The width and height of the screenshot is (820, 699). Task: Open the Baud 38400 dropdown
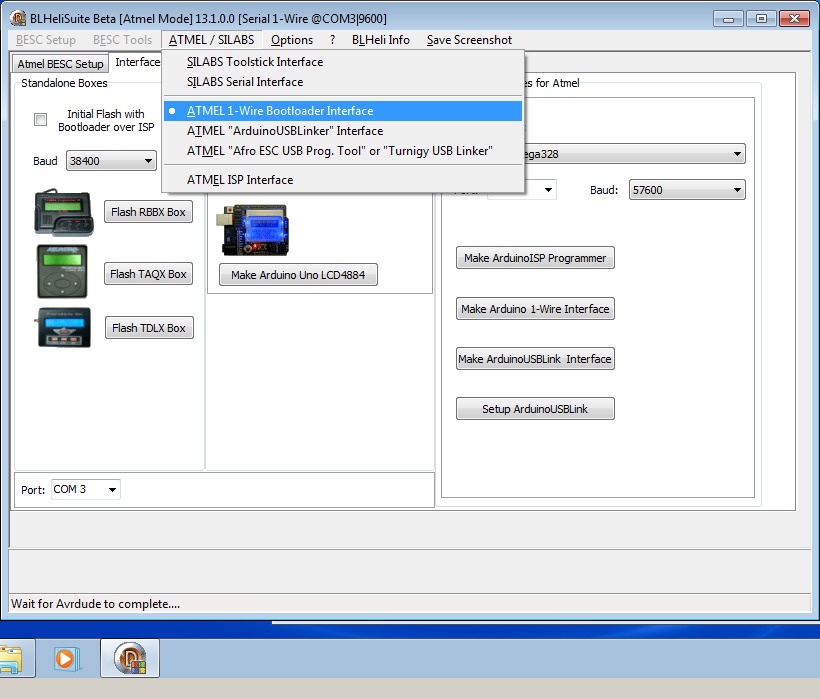pyautogui.click(x=111, y=161)
